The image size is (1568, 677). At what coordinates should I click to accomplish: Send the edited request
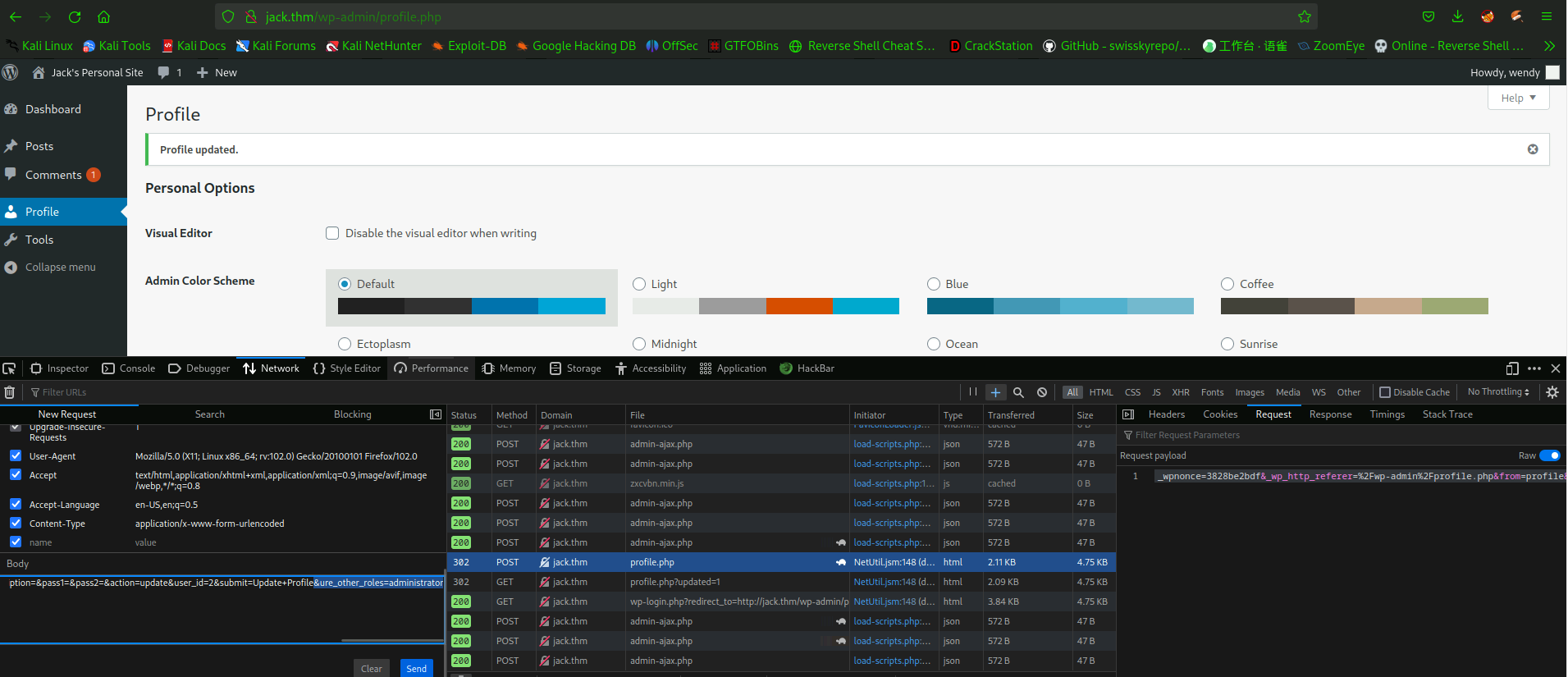416,668
